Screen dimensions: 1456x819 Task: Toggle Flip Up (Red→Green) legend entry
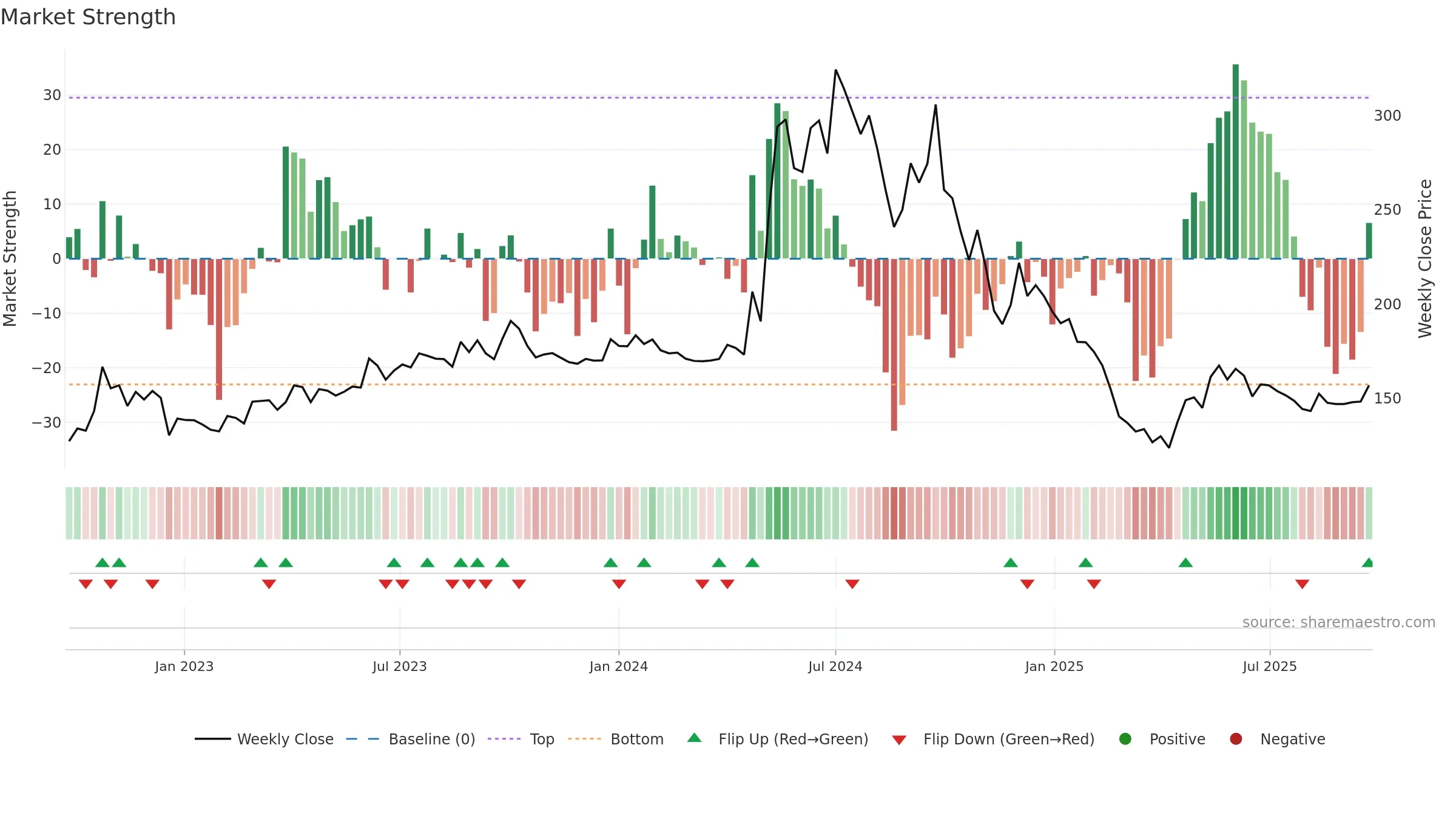(778, 739)
